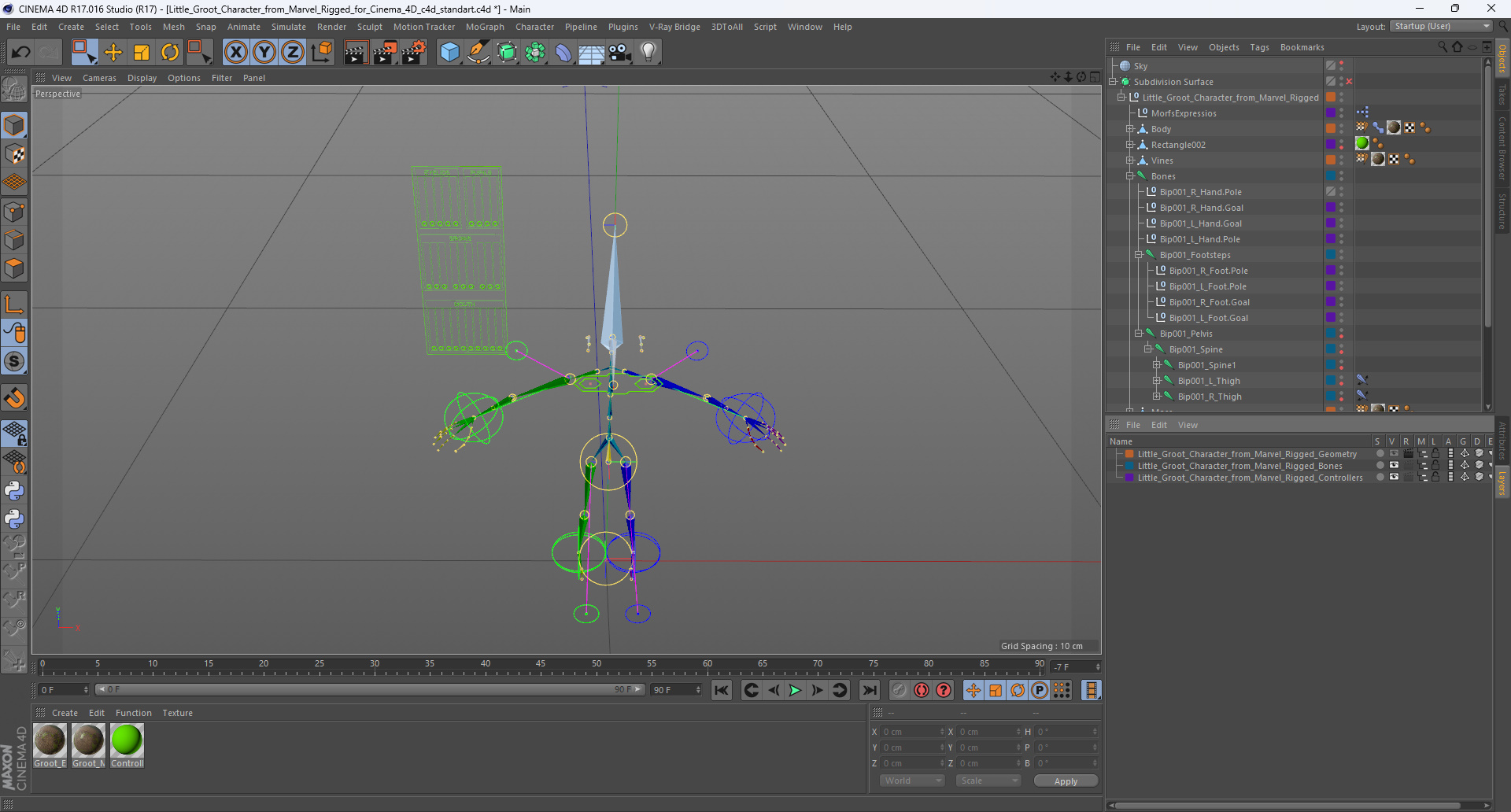Render the active view
1511x812 pixels.
point(356,52)
